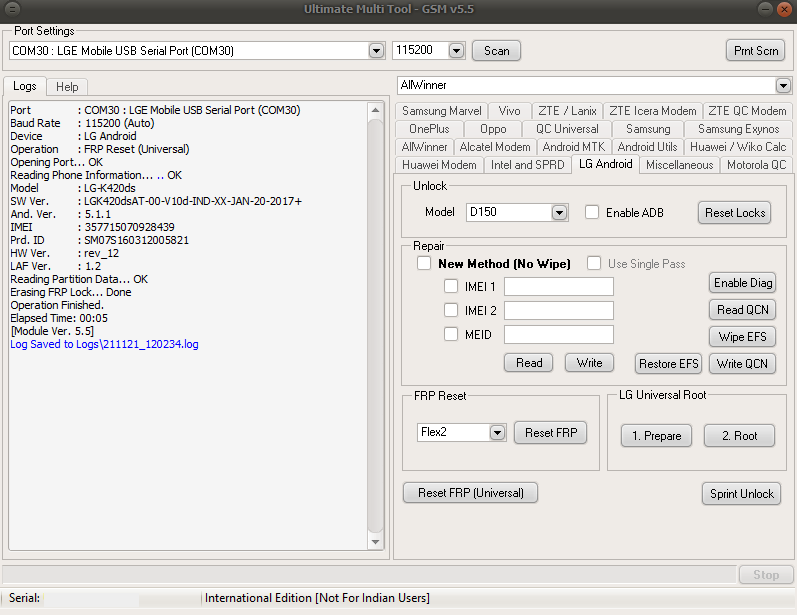
Task: Toggle the Use Single Pass checkbox
Action: click(x=594, y=263)
